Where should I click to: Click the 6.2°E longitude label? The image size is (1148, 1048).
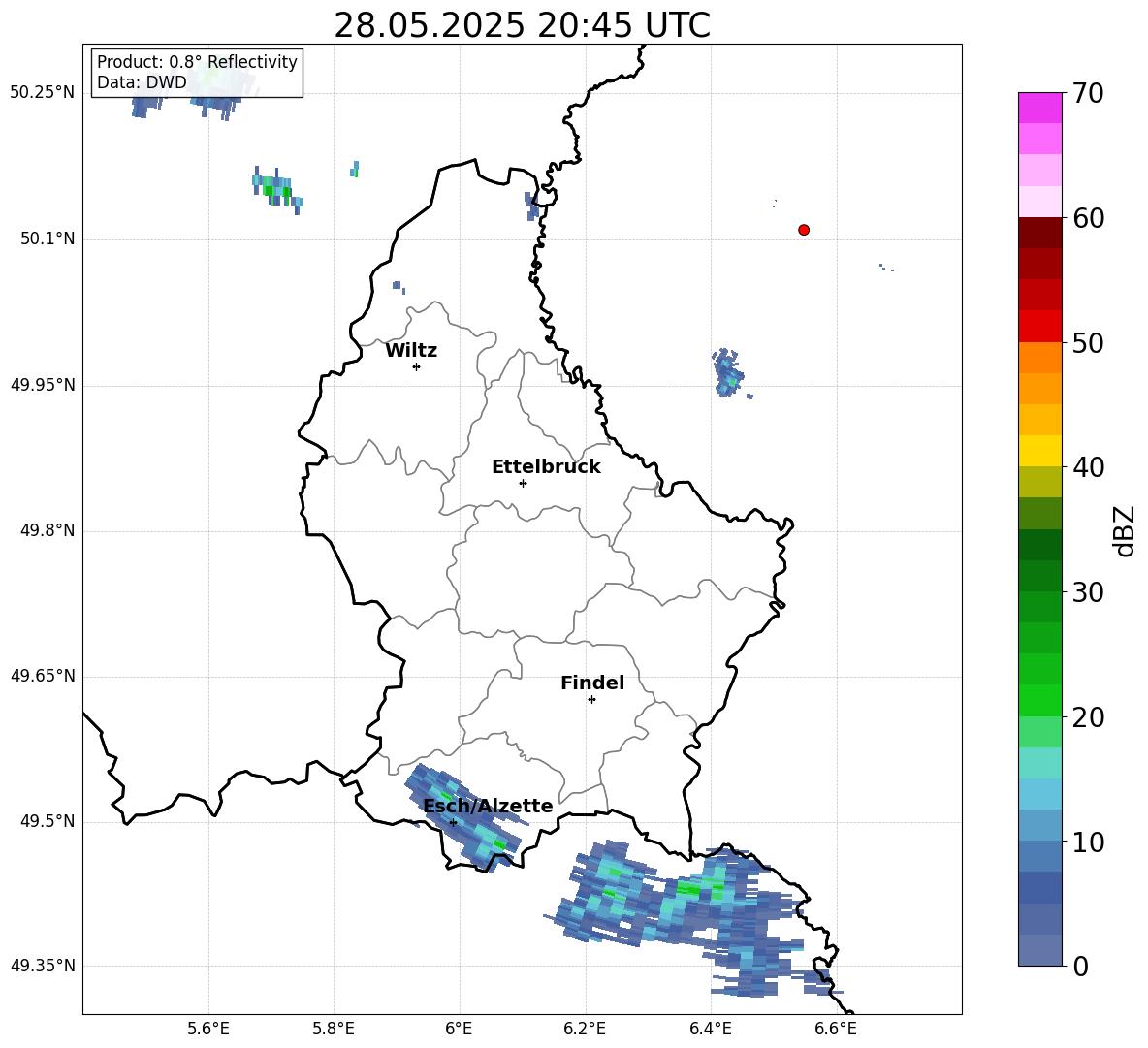point(585,1029)
